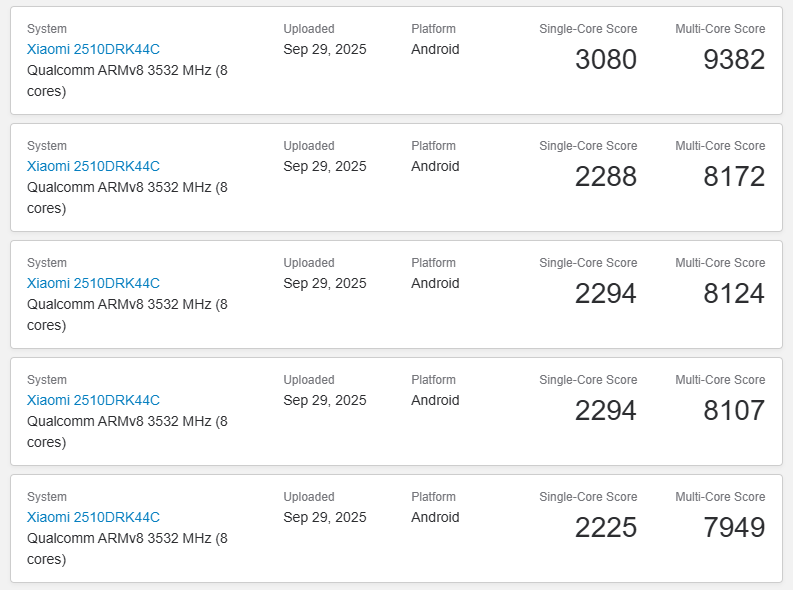Click the Android platform text in 7949 card
Viewport: 793px width, 590px height.
tap(435, 517)
